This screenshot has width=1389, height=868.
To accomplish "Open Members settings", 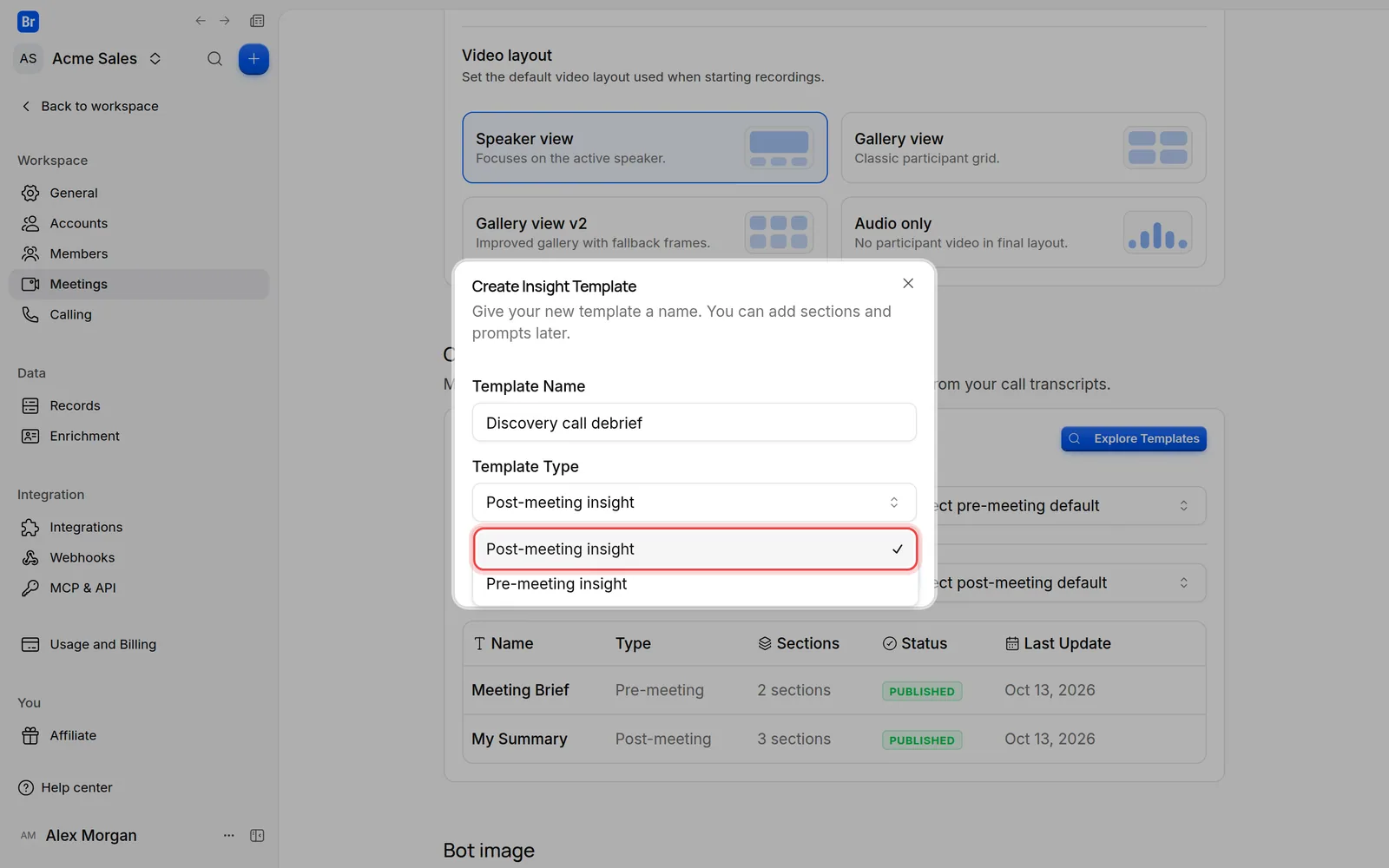I will click(139, 253).
